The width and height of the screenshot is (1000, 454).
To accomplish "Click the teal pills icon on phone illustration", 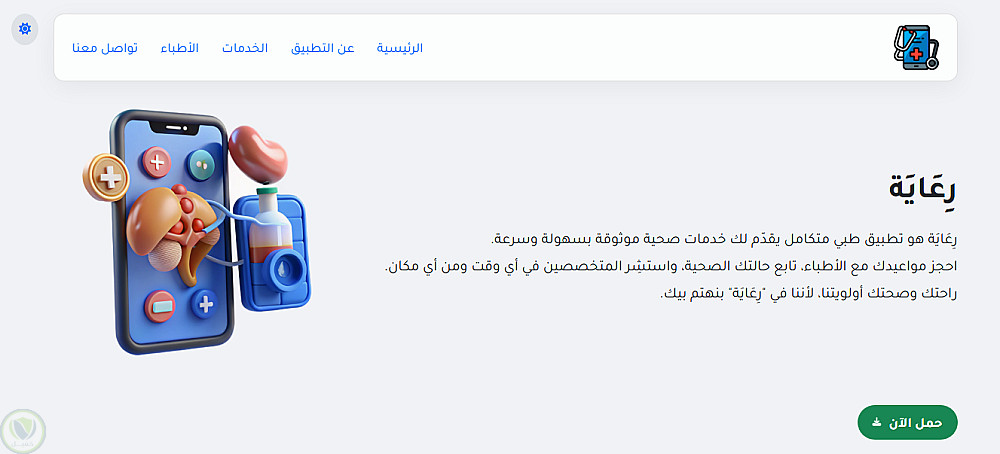I will pos(201,165).
